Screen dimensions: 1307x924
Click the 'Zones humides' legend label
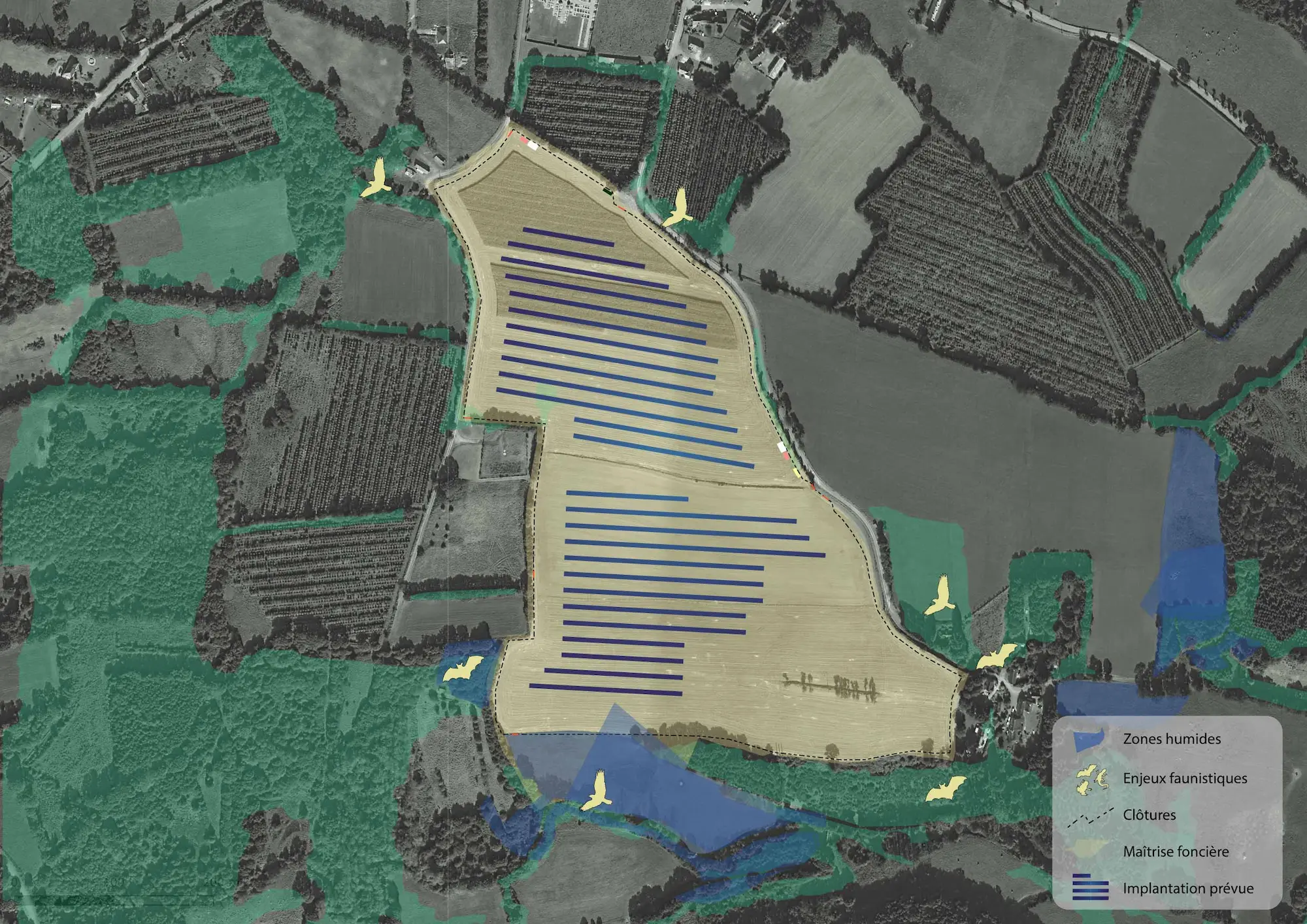click(x=1171, y=739)
